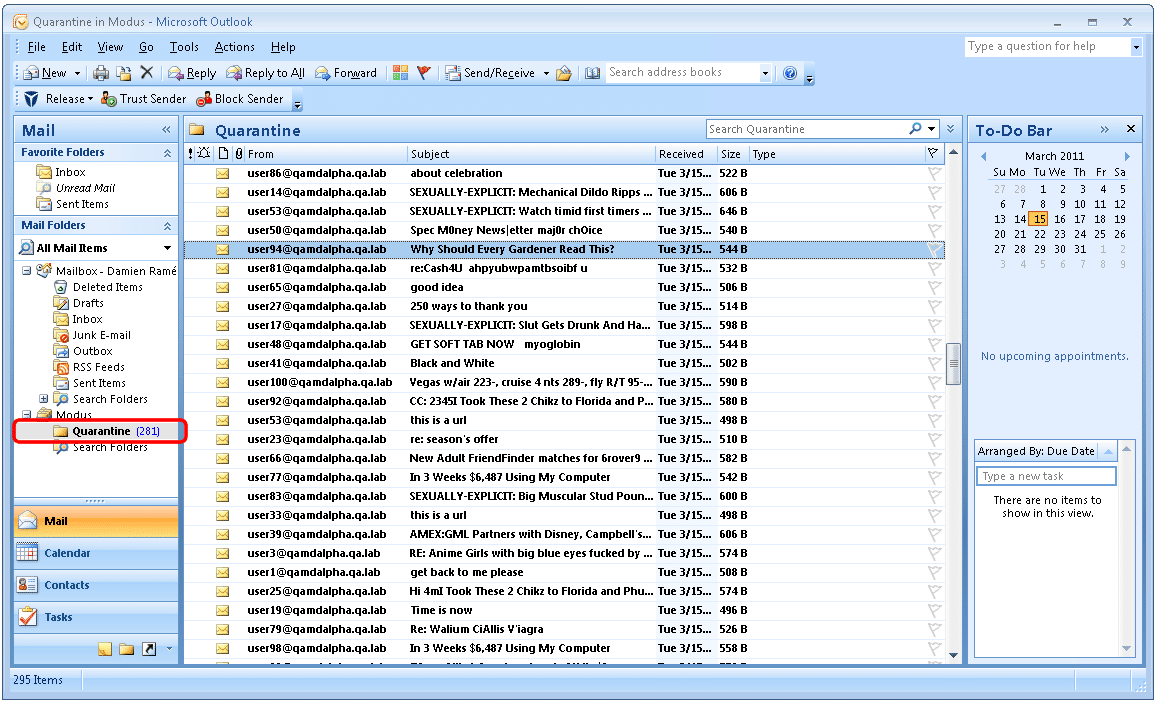Image resolution: width=1159 pixels, height=707 pixels.
Task: Open the Actions menu
Action: [234, 47]
